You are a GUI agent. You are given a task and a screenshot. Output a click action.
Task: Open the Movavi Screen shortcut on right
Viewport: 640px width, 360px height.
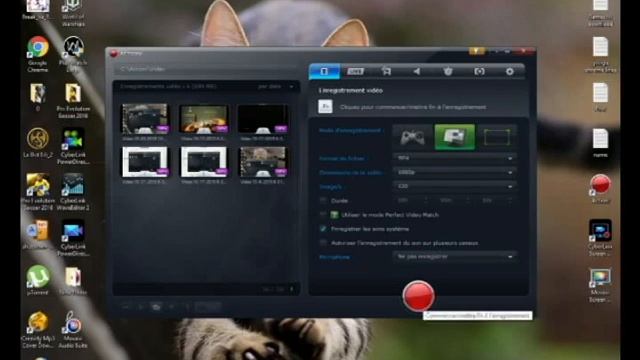600,285
